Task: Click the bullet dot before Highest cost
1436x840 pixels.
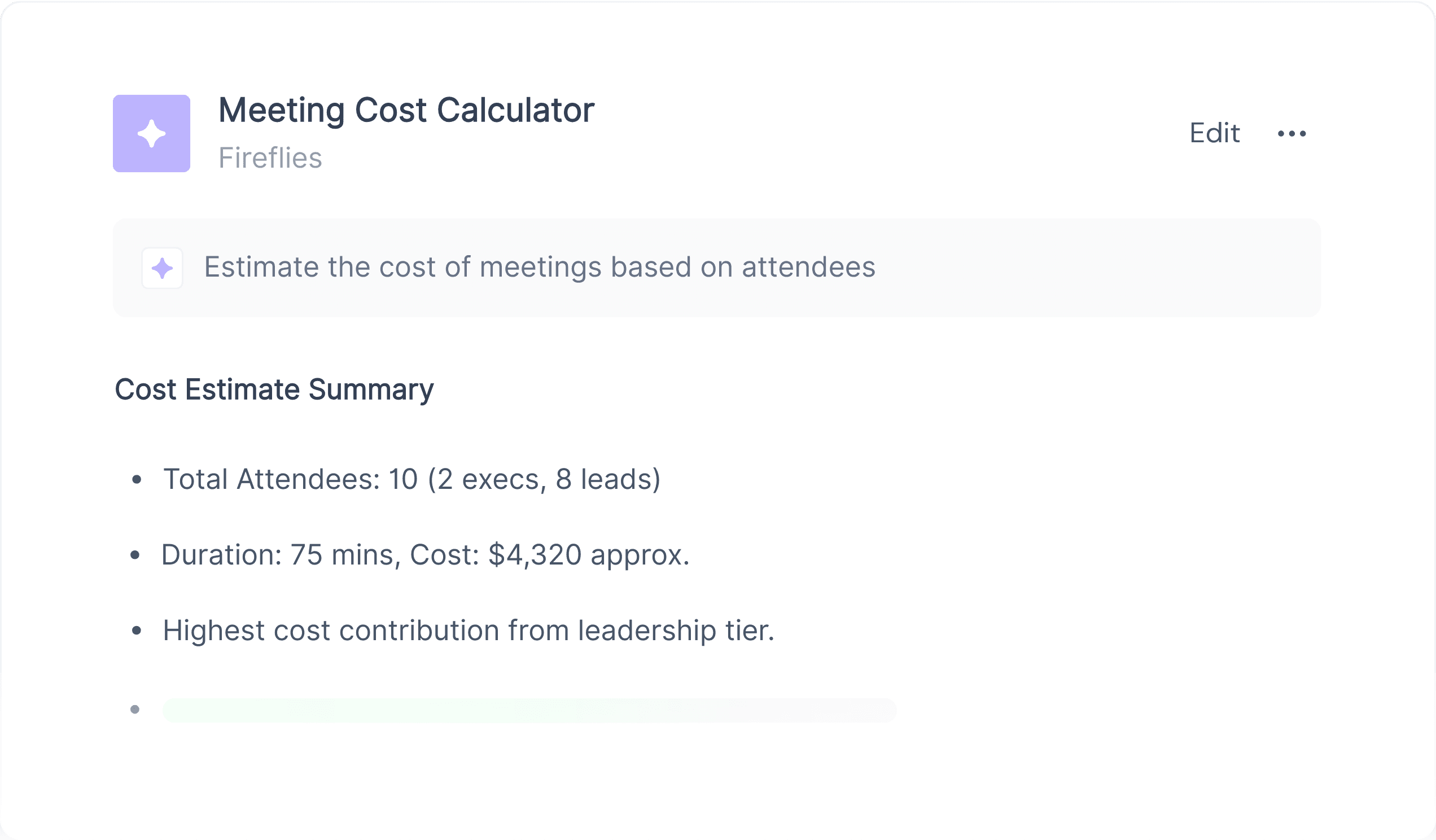Action: tap(136, 631)
